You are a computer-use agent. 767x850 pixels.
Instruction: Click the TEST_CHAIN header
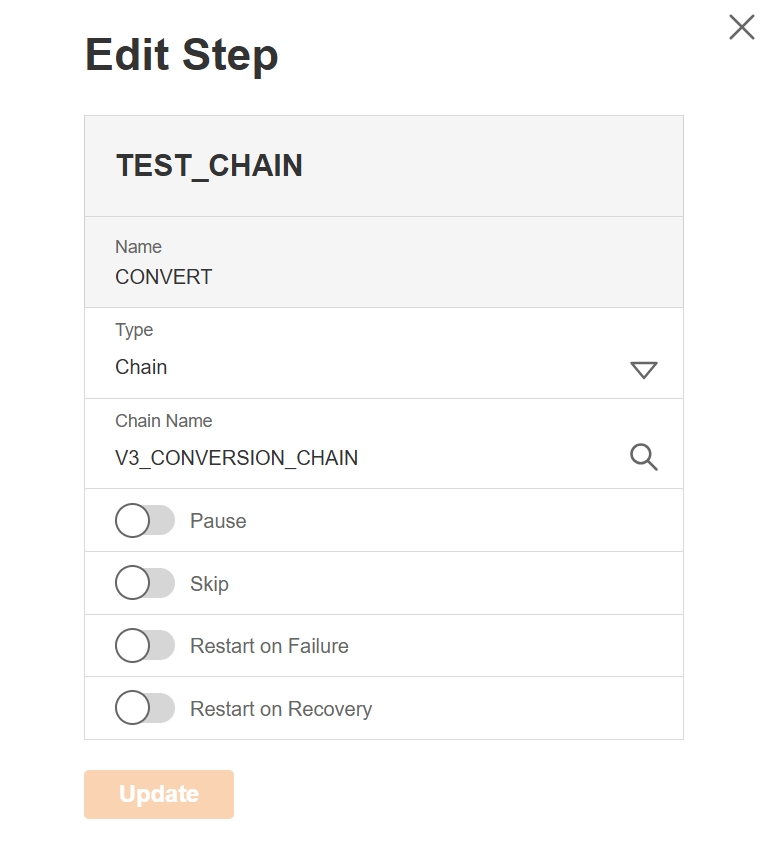coord(209,166)
